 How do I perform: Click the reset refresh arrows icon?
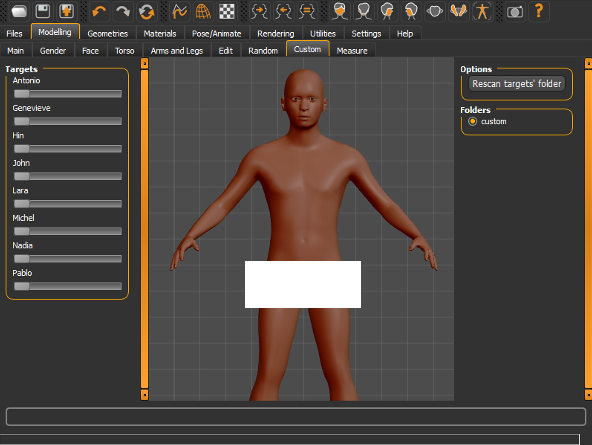coord(146,11)
